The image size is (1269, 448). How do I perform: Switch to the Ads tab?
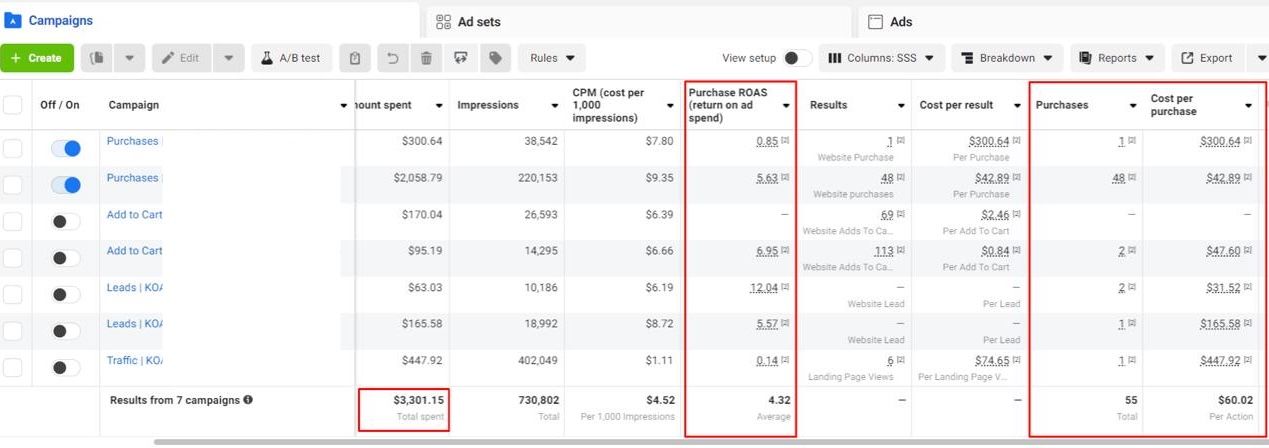pos(900,21)
